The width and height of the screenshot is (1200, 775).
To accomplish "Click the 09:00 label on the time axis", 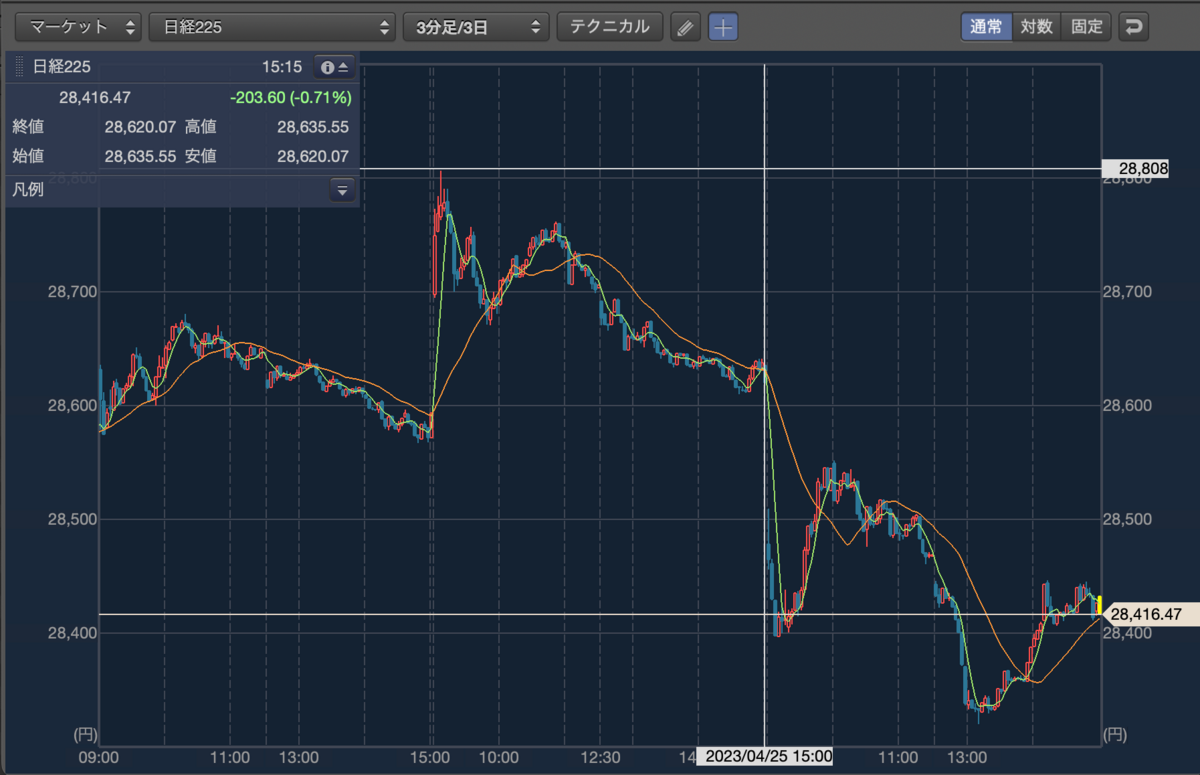I will (100, 757).
